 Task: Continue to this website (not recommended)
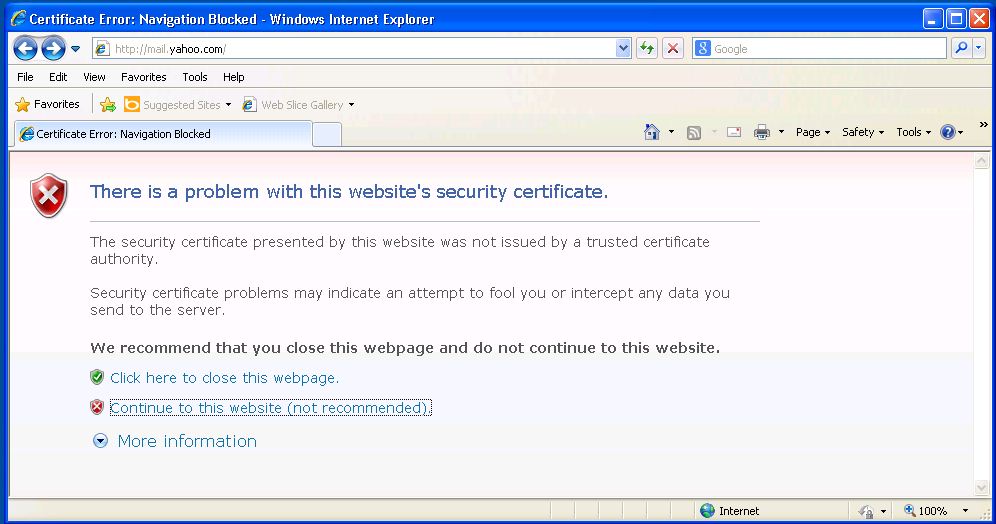[x=270, y=408]
